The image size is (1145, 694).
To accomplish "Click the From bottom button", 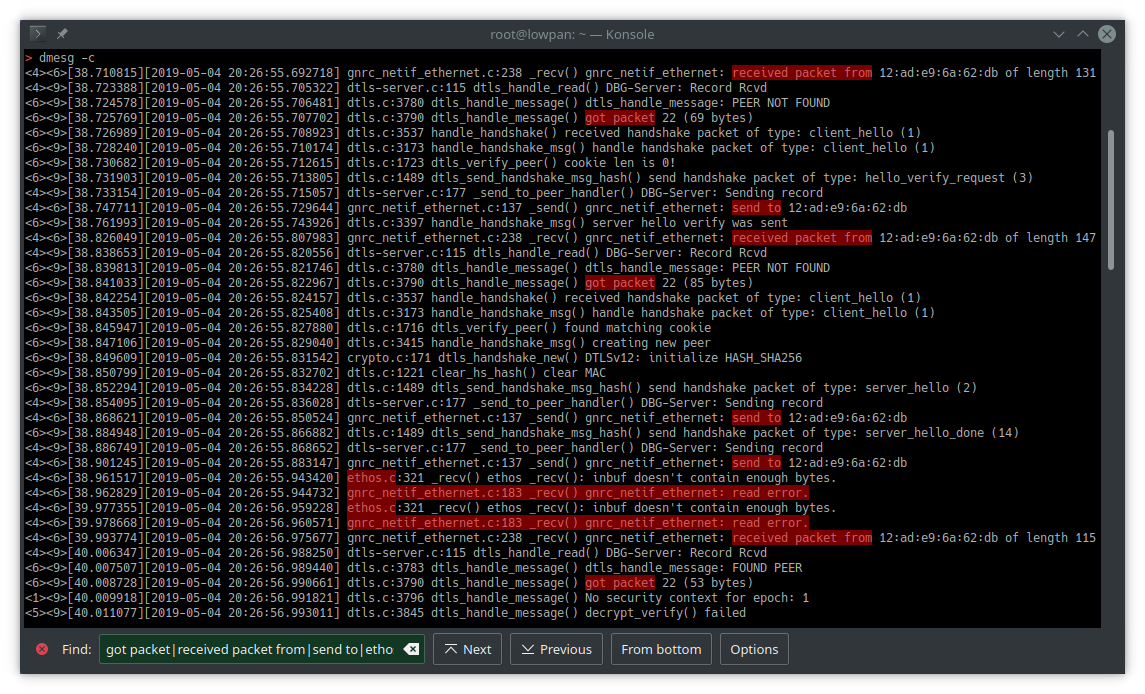I will [x=661, y=649].
